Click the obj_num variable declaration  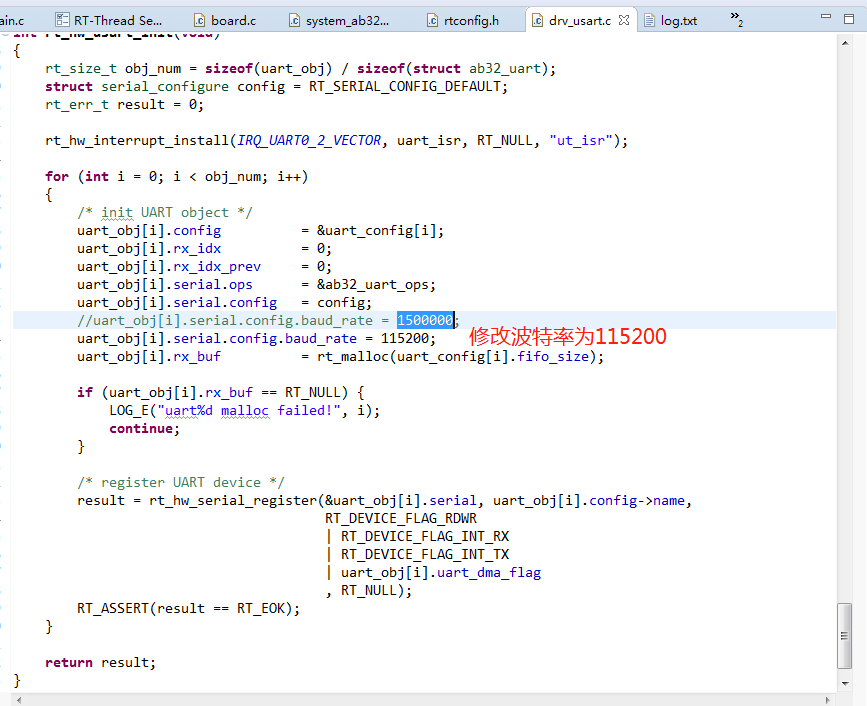[153, 69]
